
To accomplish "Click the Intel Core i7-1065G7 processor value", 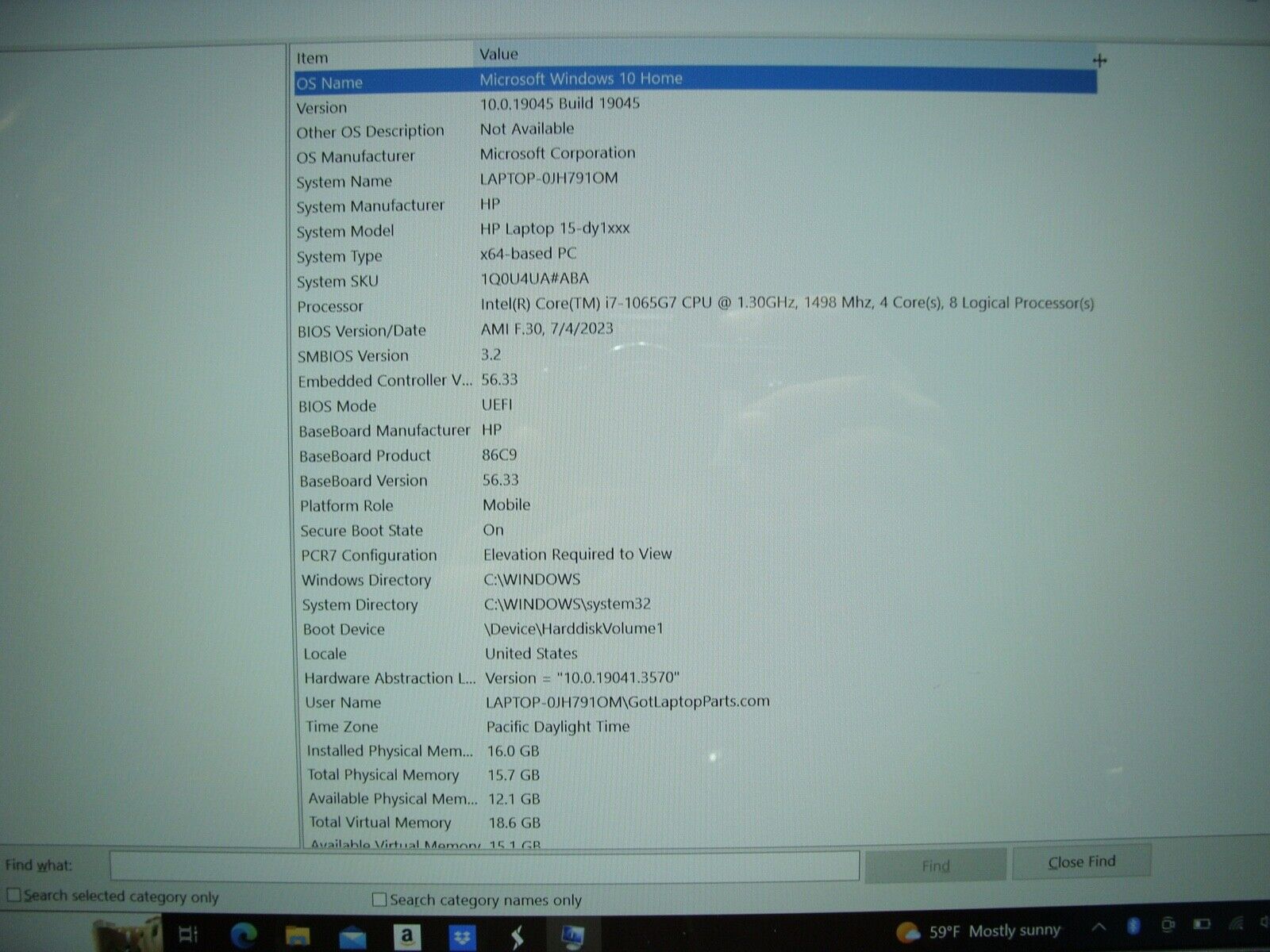I will (x=787, y=303).
